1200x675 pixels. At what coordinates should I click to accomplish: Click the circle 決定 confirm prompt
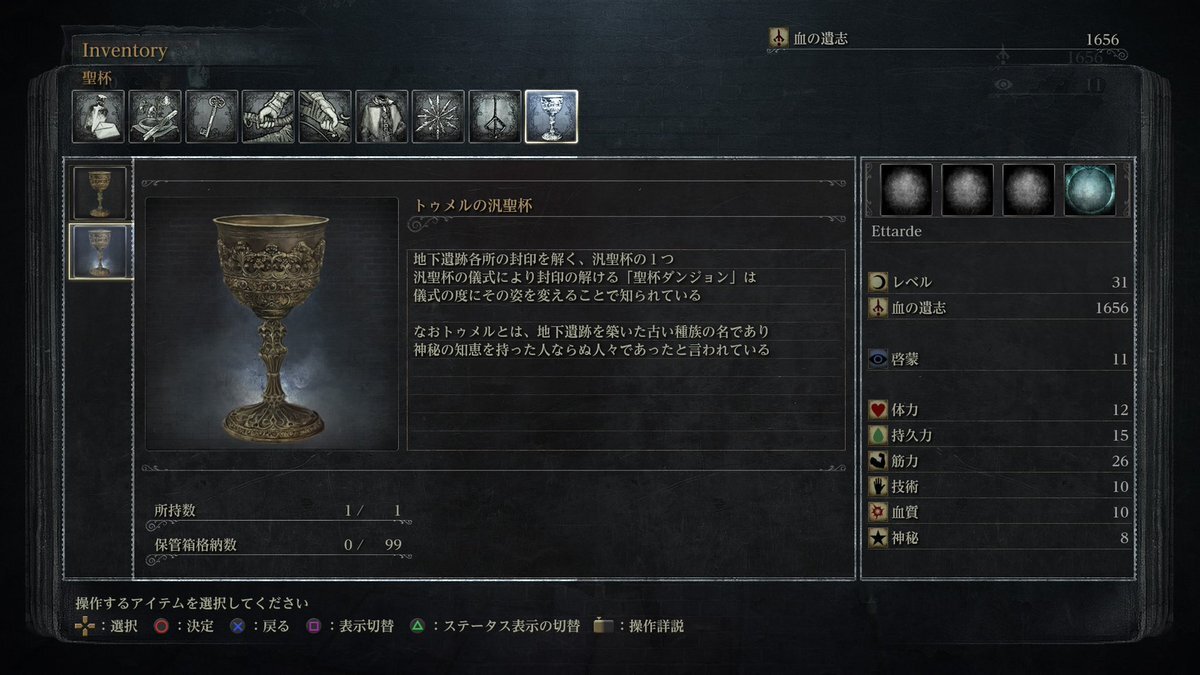tap(185, 626)
